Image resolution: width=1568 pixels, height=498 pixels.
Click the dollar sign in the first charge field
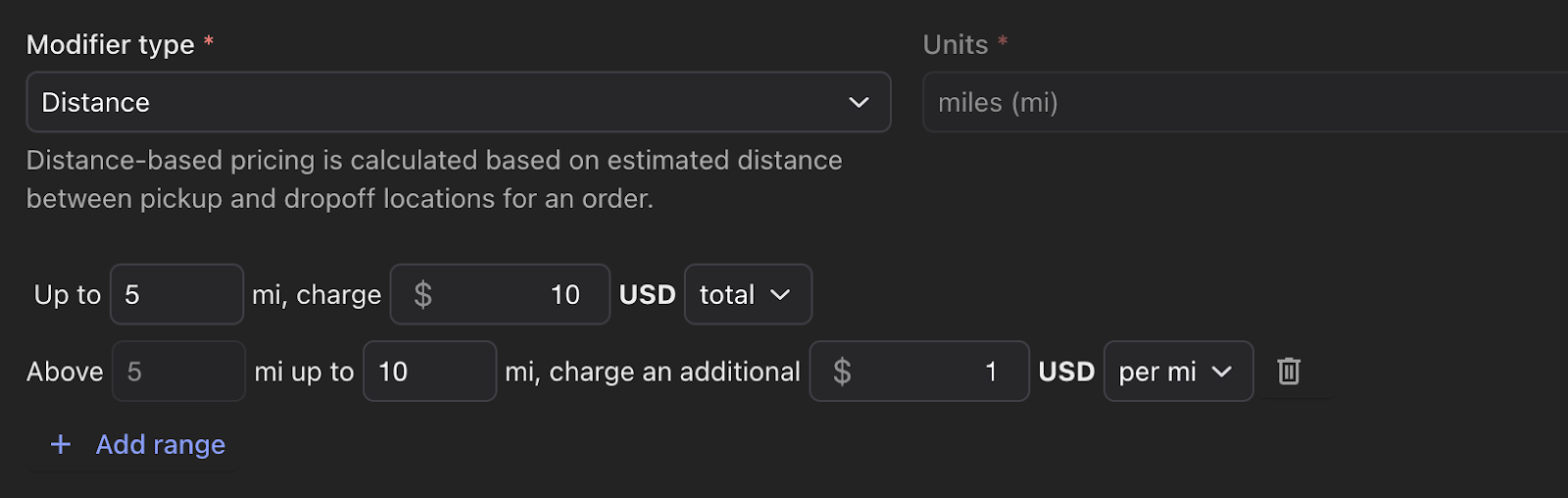(422, 295)
